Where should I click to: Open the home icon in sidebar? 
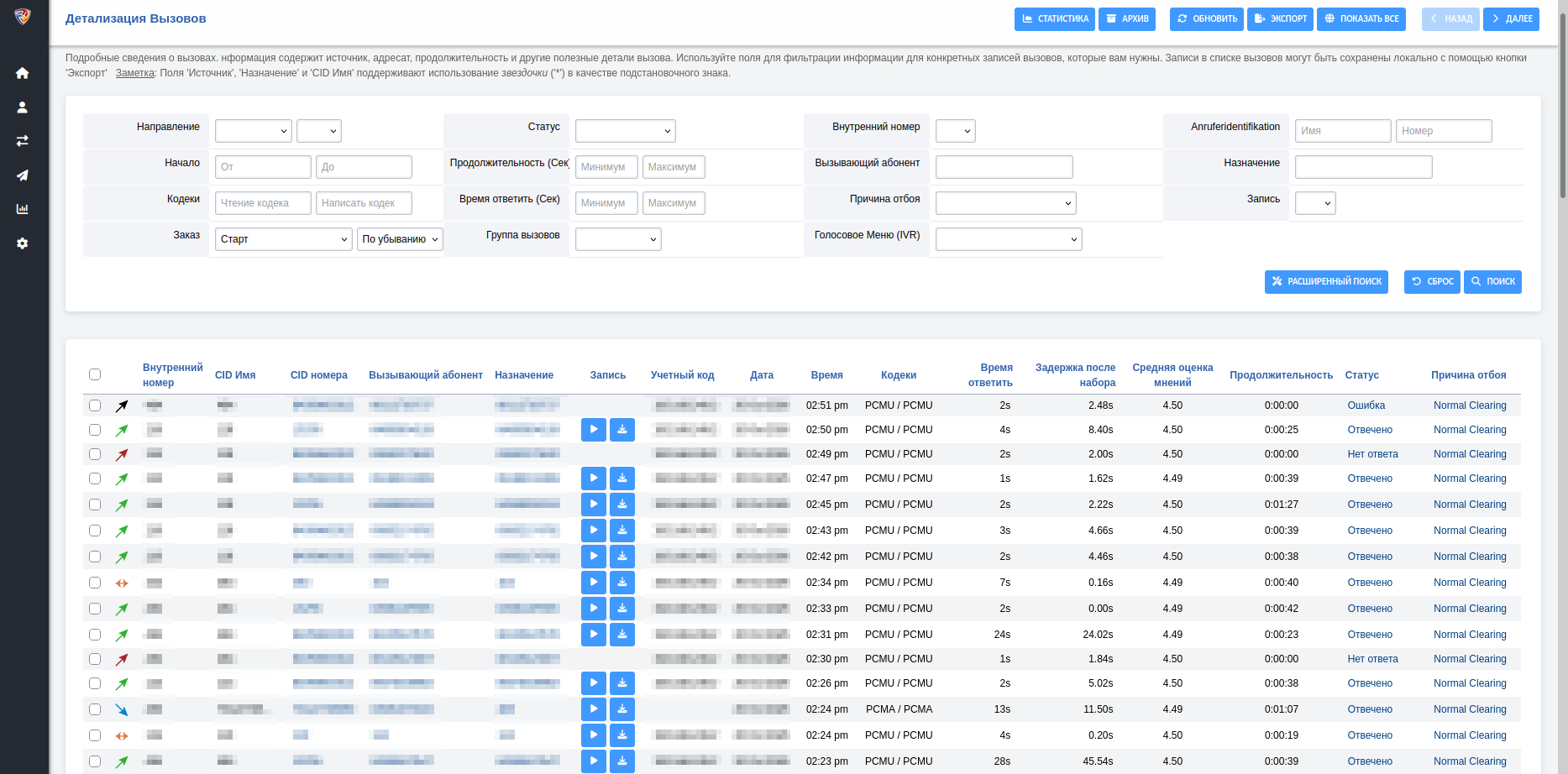coord(23,73)
